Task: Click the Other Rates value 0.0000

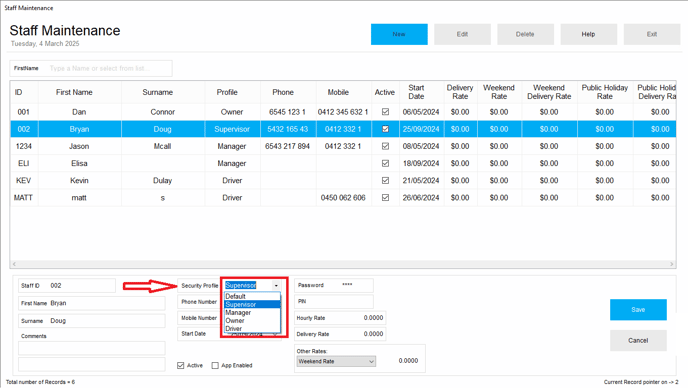Action: tap(408, 361)
